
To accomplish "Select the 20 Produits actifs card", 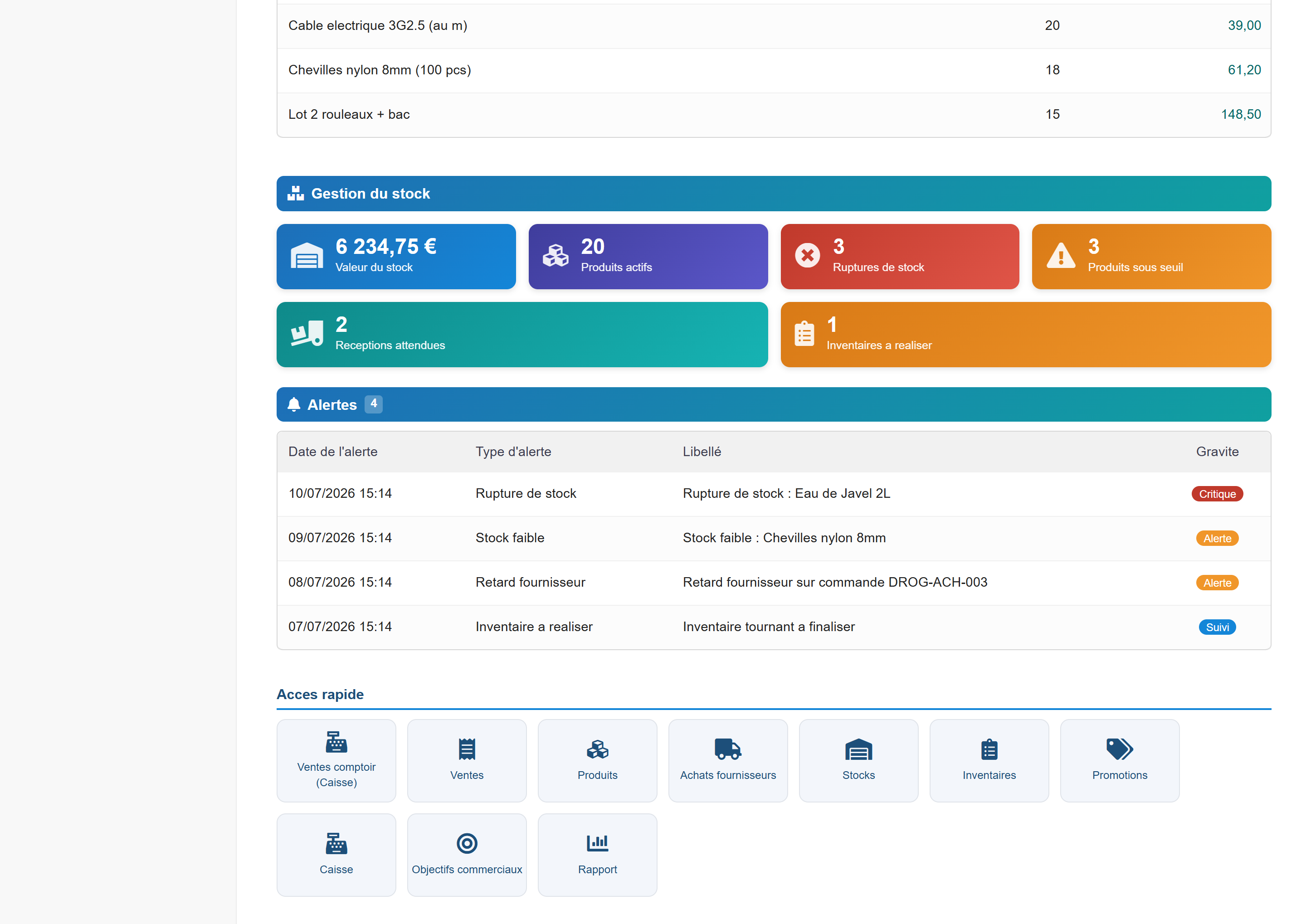I will (x=648, y=257).
